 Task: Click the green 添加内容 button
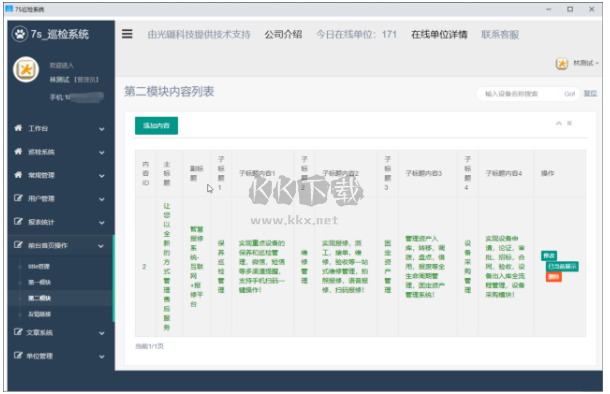tap(156, 126)
